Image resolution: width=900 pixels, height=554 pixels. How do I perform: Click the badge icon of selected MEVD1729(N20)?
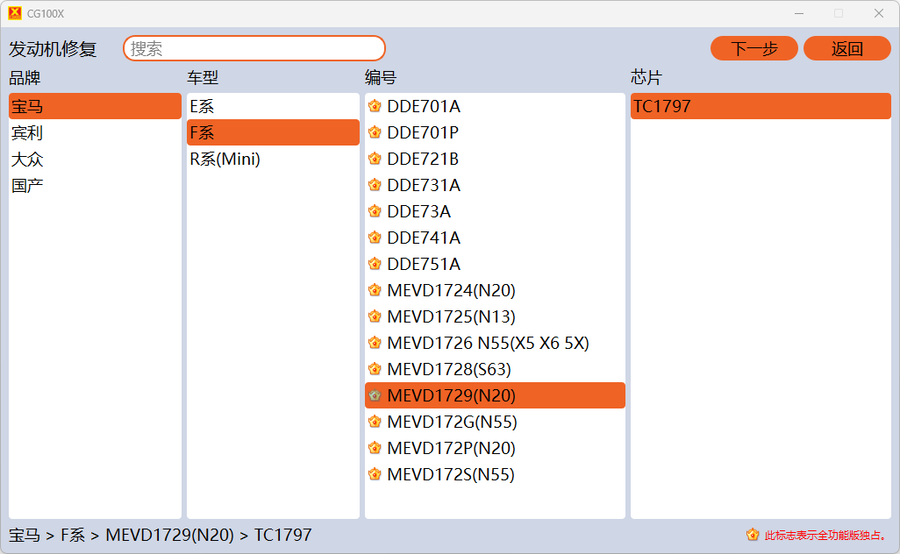[x=375, y=396]
